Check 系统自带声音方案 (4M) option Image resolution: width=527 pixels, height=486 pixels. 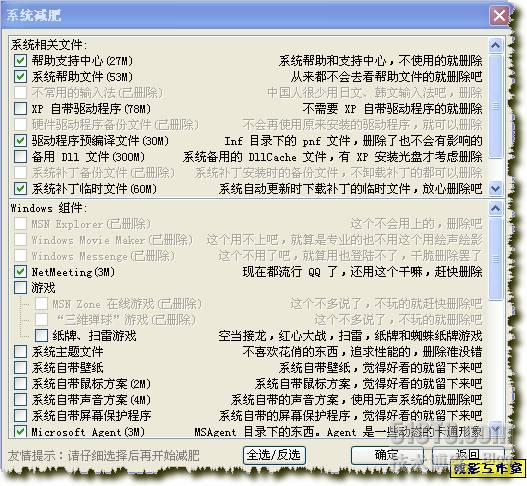20,400
